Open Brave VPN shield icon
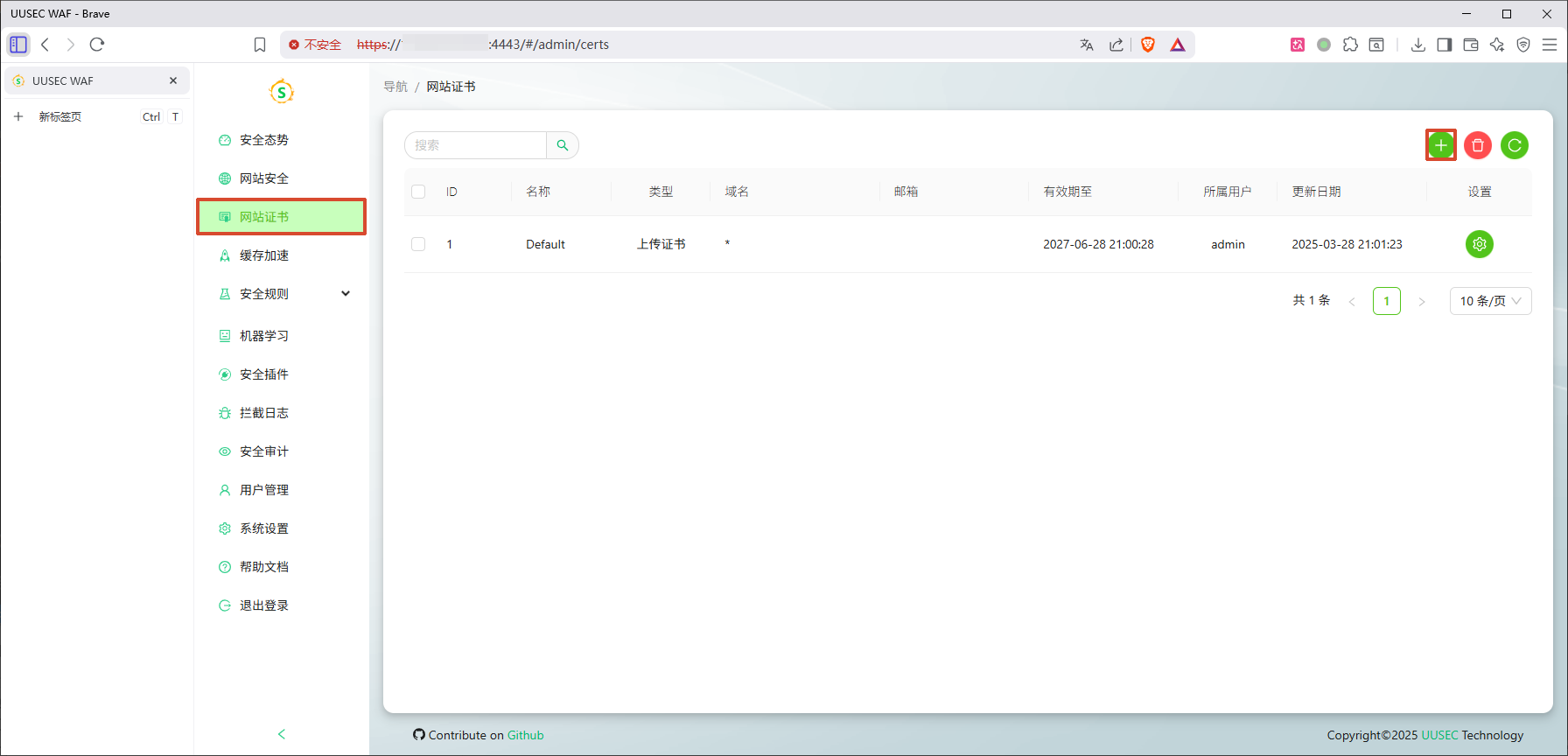 click(1523, 45)
